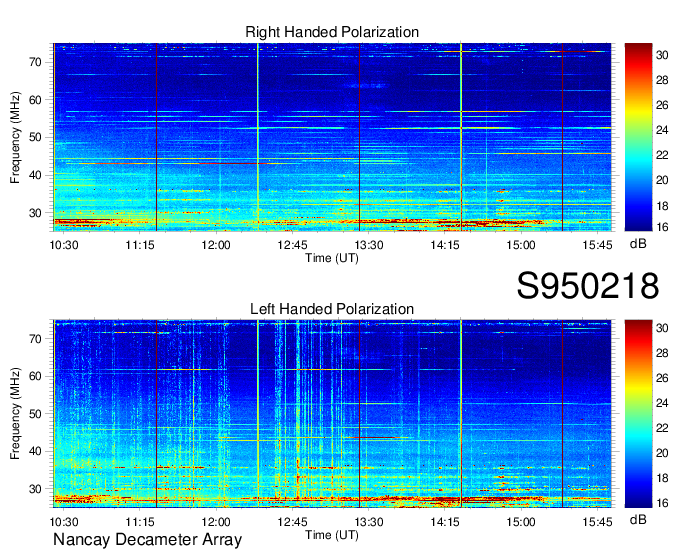Click the Left Handed spectrogram image
680x552 pixels.
[x=332, y=414]
